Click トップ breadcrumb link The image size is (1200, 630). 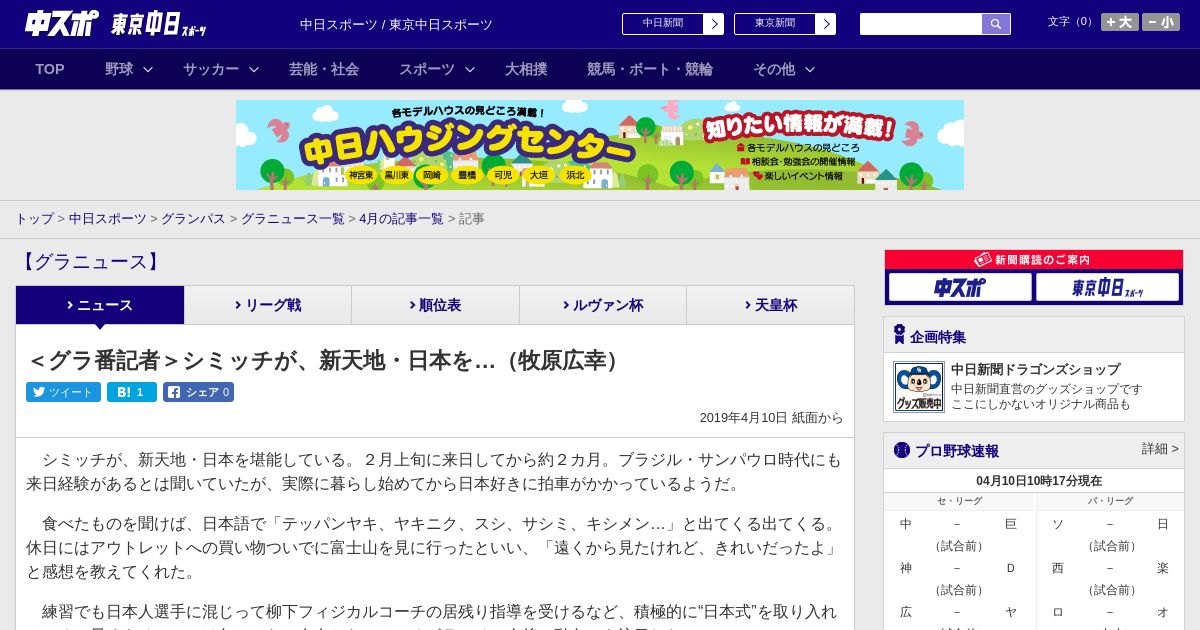pos(35,219)
